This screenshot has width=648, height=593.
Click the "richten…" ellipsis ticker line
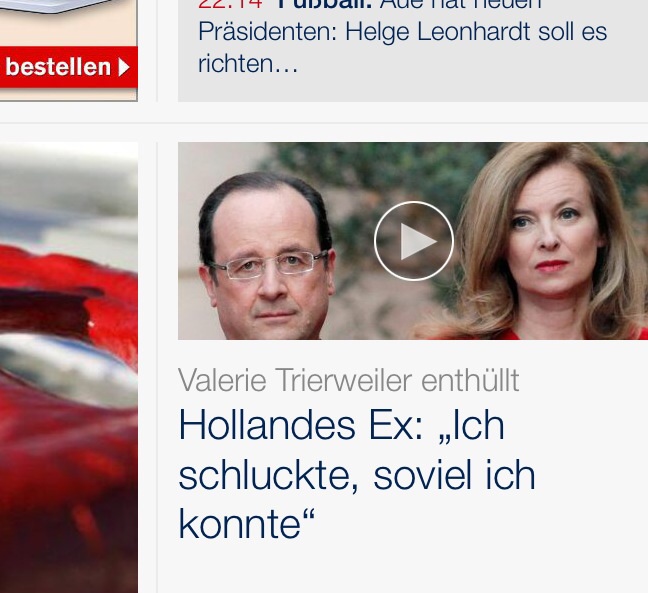[248, 64]
